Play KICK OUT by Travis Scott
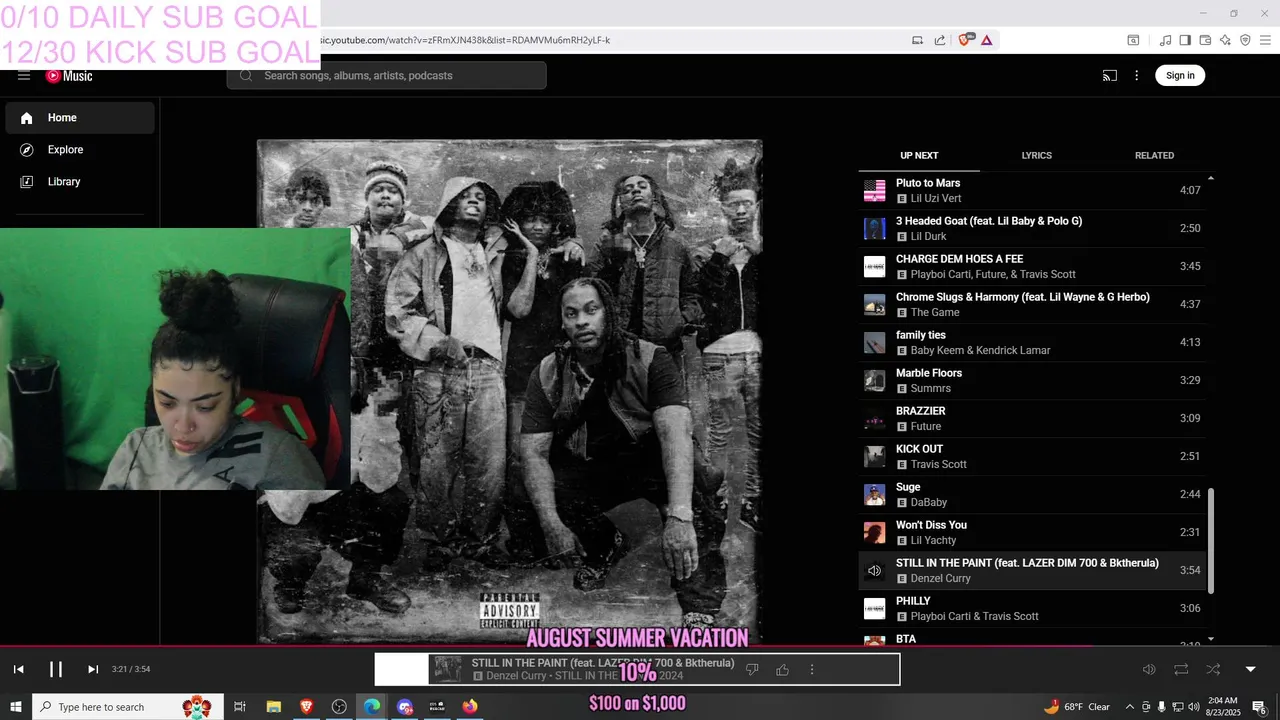 [x=1032, y=456]
